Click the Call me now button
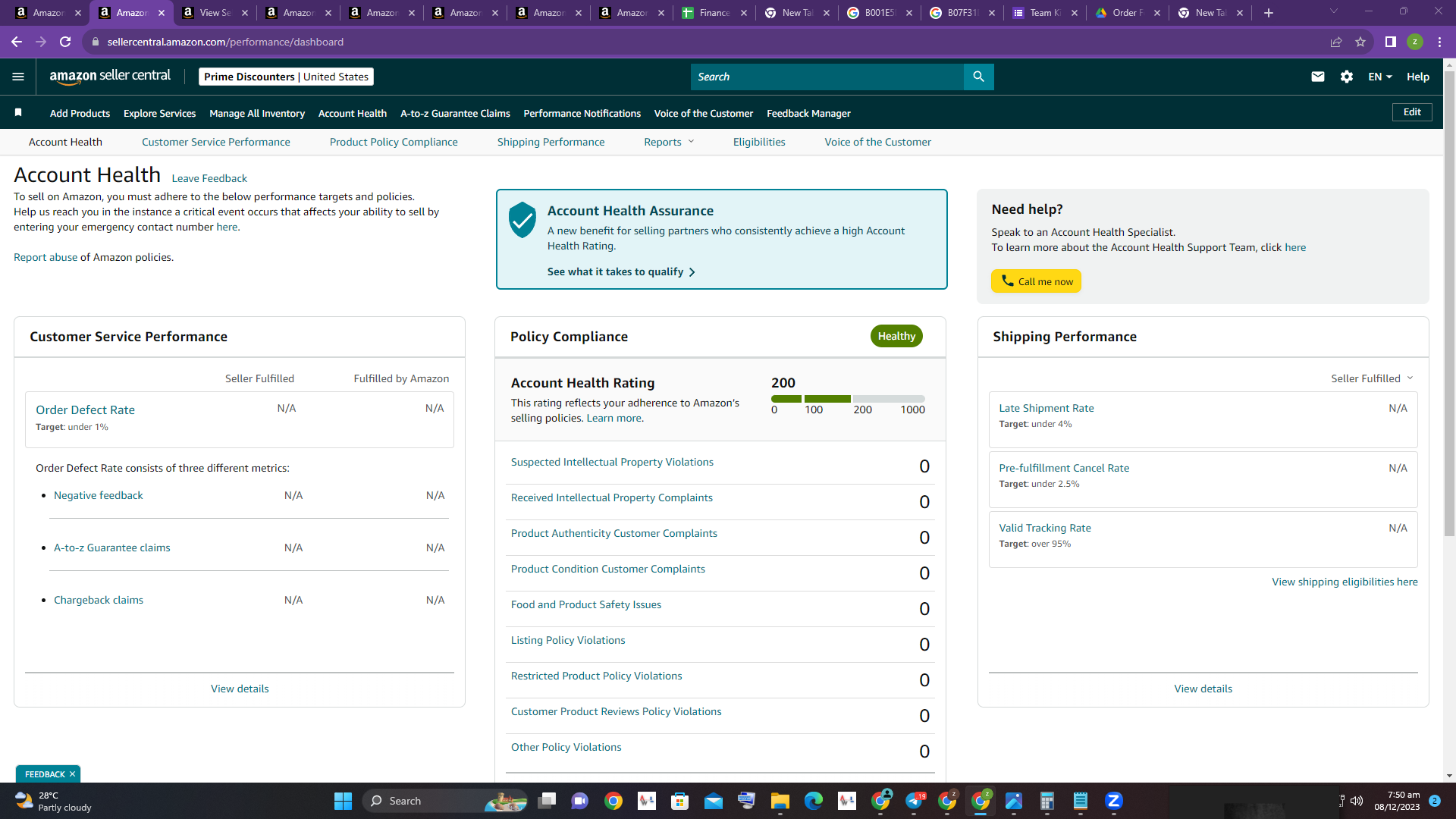The height and width of the screenshot is (819, 1456). coord(1036,281)
